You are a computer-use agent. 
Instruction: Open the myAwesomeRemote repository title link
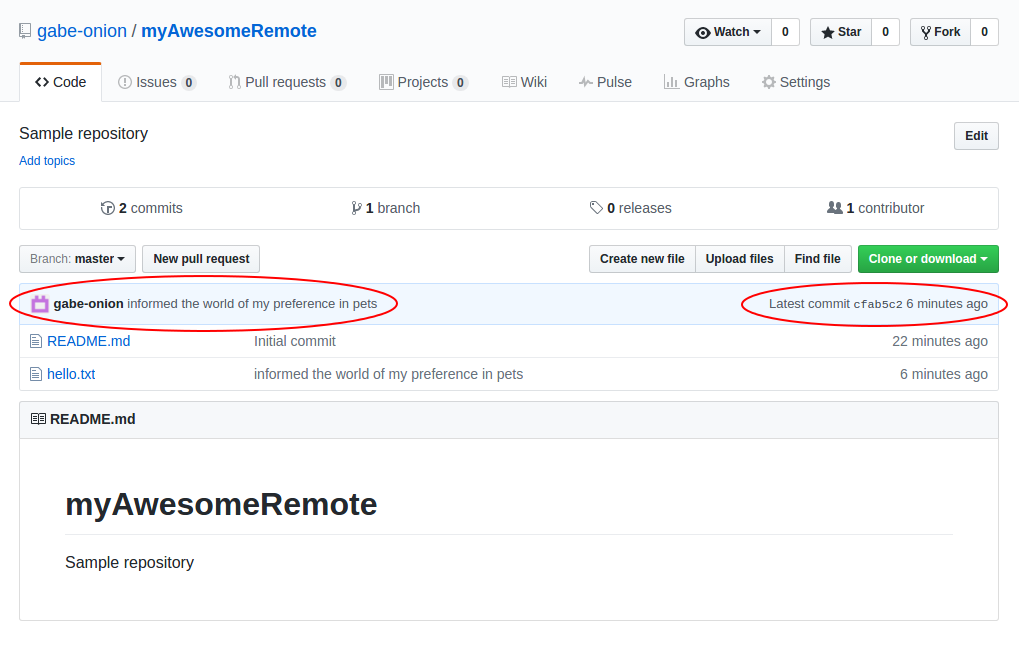click(229, 31)
